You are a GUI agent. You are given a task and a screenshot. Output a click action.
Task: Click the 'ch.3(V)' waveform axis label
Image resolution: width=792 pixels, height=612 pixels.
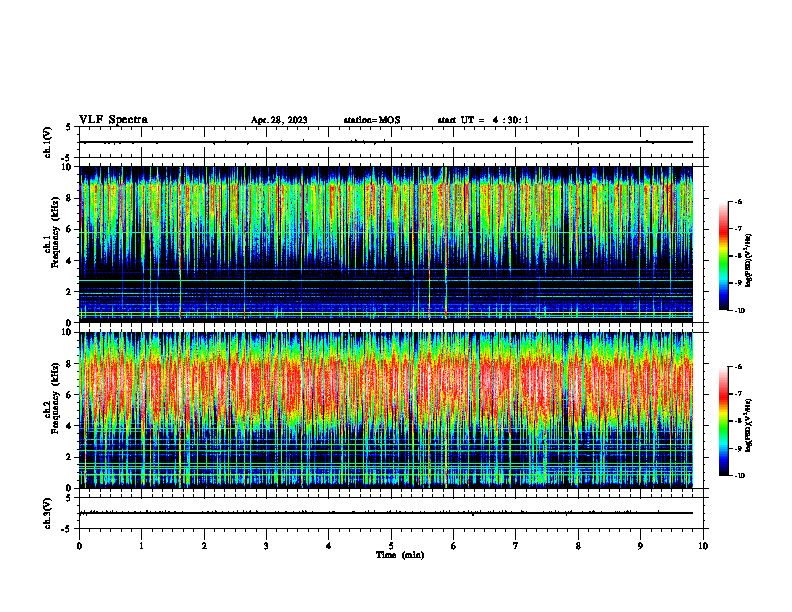pyautogui.click(x=47, y=513)
